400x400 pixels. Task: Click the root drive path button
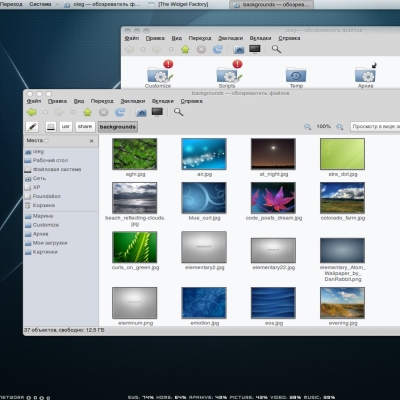point(51,127)
